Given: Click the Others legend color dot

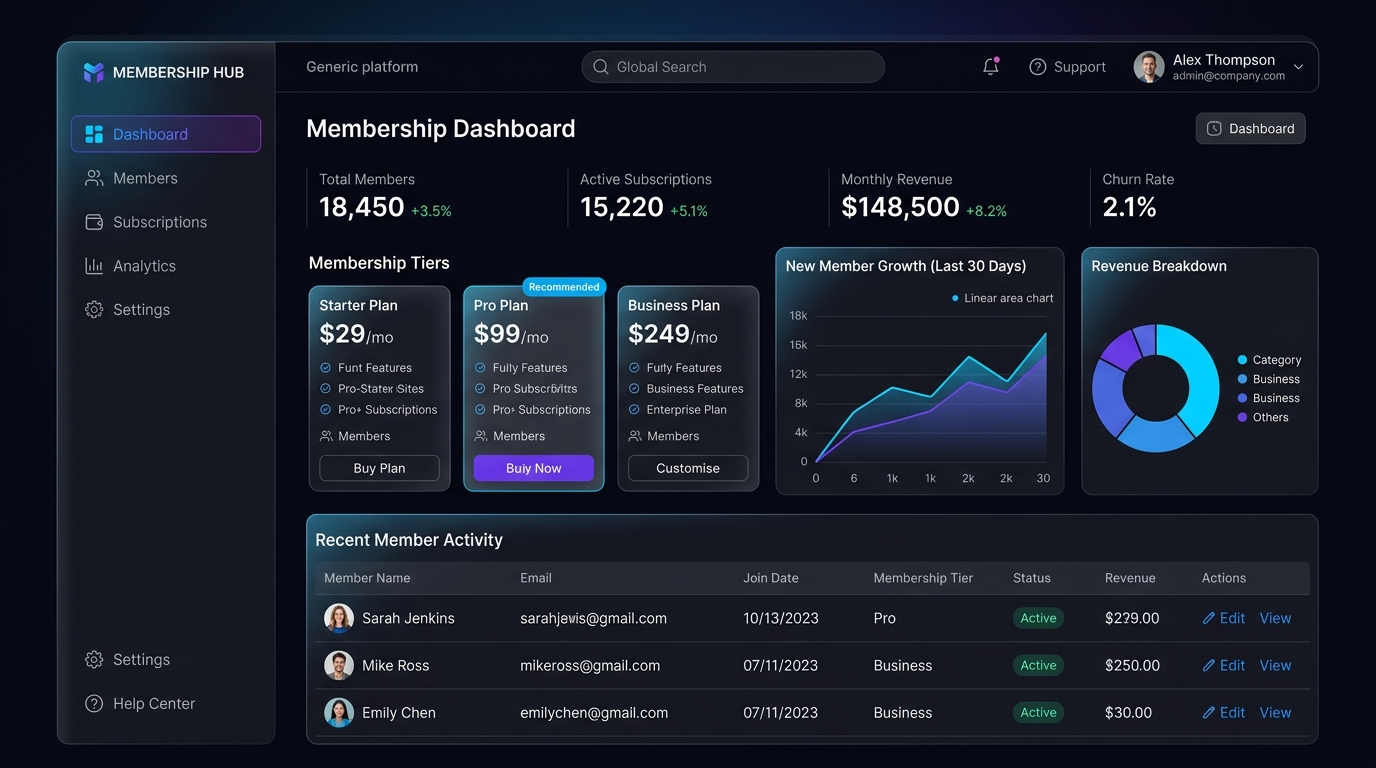Looking at the screenshot, I should coord(1242,418).
